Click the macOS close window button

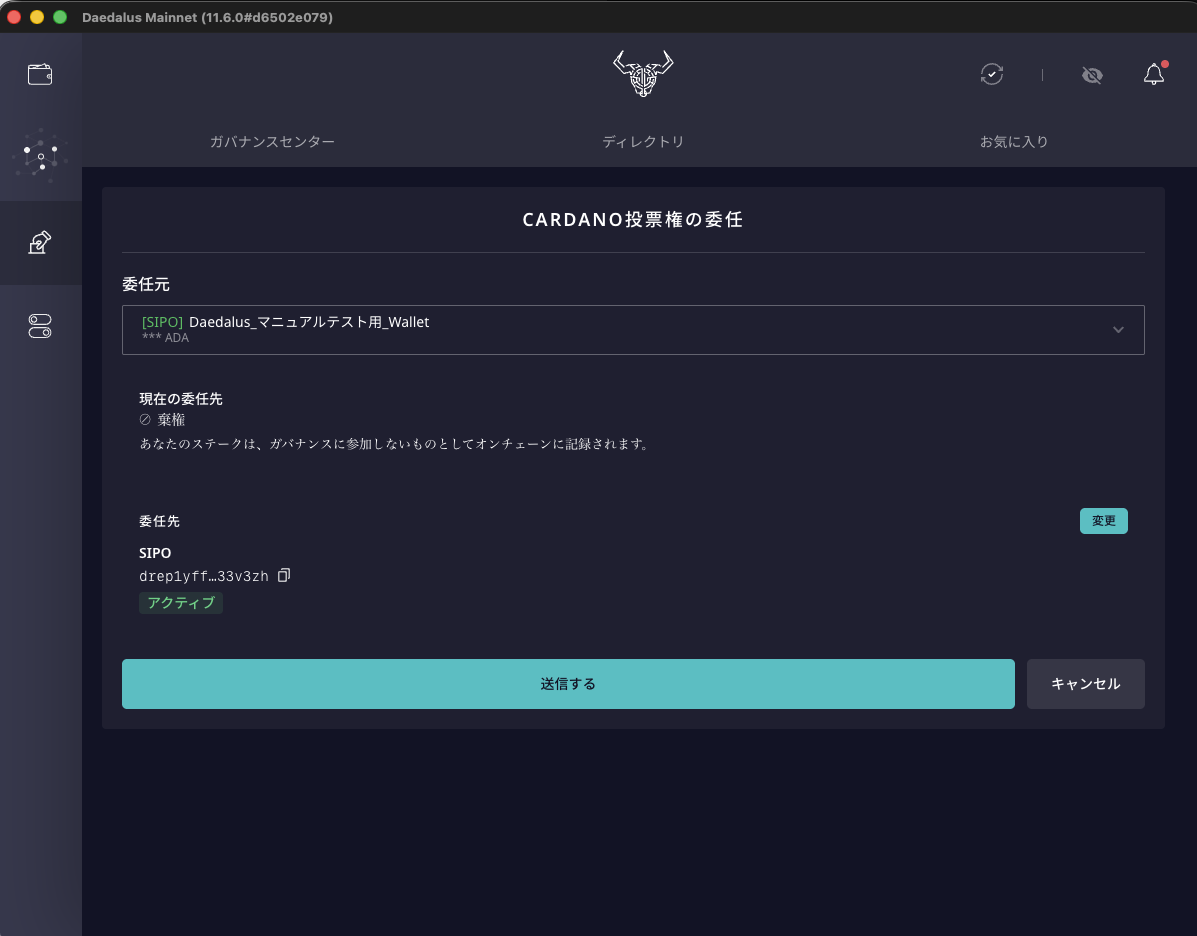[14, 17]
